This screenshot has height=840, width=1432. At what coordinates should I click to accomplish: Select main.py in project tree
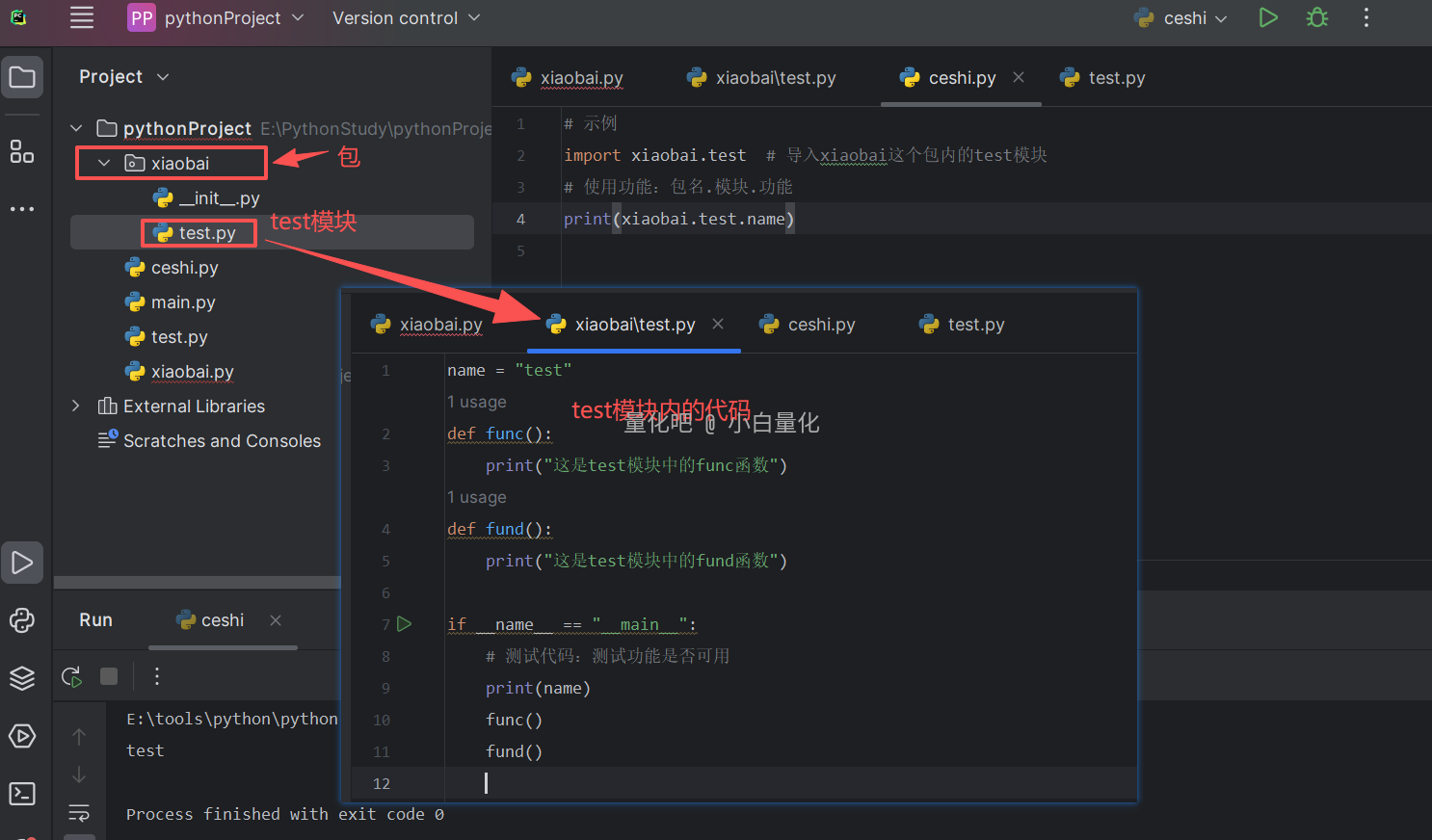(x=182, y=302)
